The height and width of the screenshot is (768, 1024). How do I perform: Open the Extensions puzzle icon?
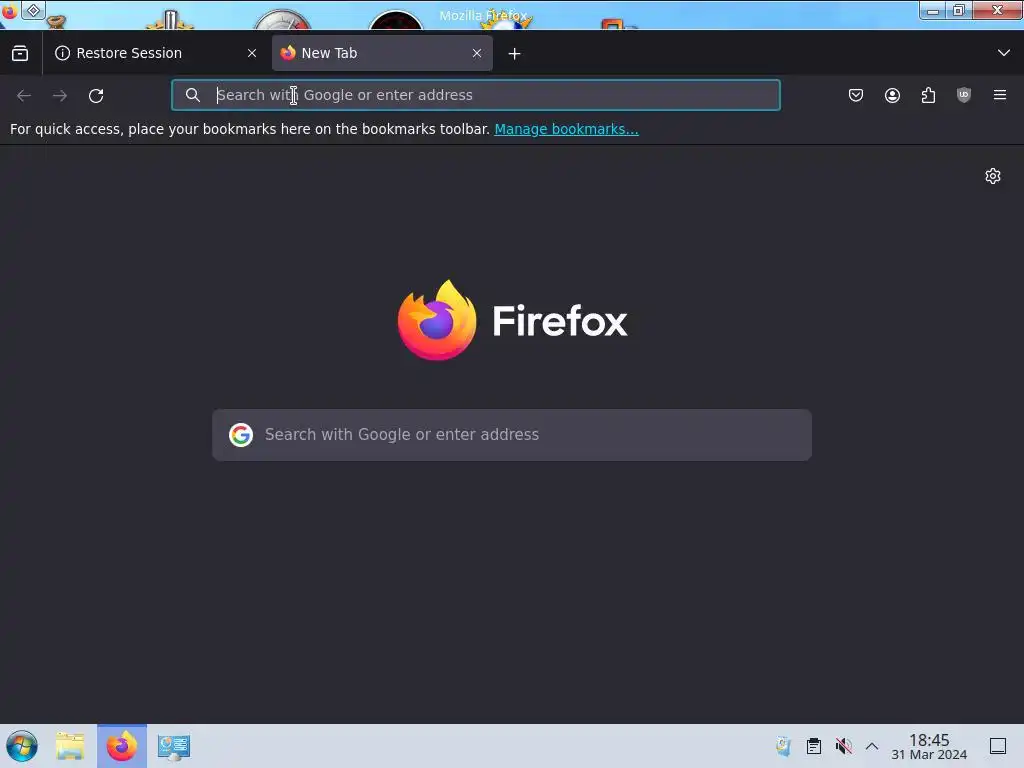[928, 95]
